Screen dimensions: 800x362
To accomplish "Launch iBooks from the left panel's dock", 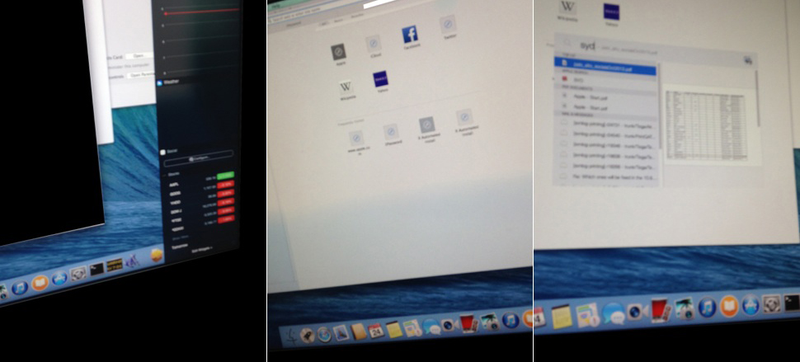I will pyautogui.click(x=40, y=282).
